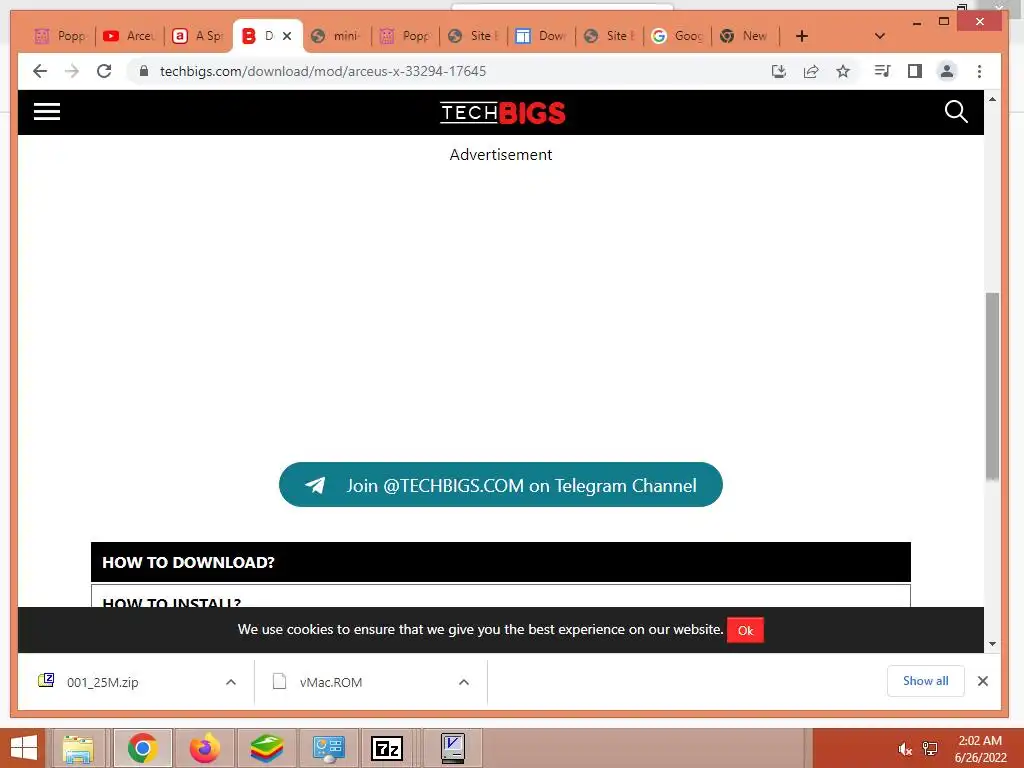Screen dimensions: 1024x768
Task: Open the vMac.ROM download
Action: tap(330, 682)
